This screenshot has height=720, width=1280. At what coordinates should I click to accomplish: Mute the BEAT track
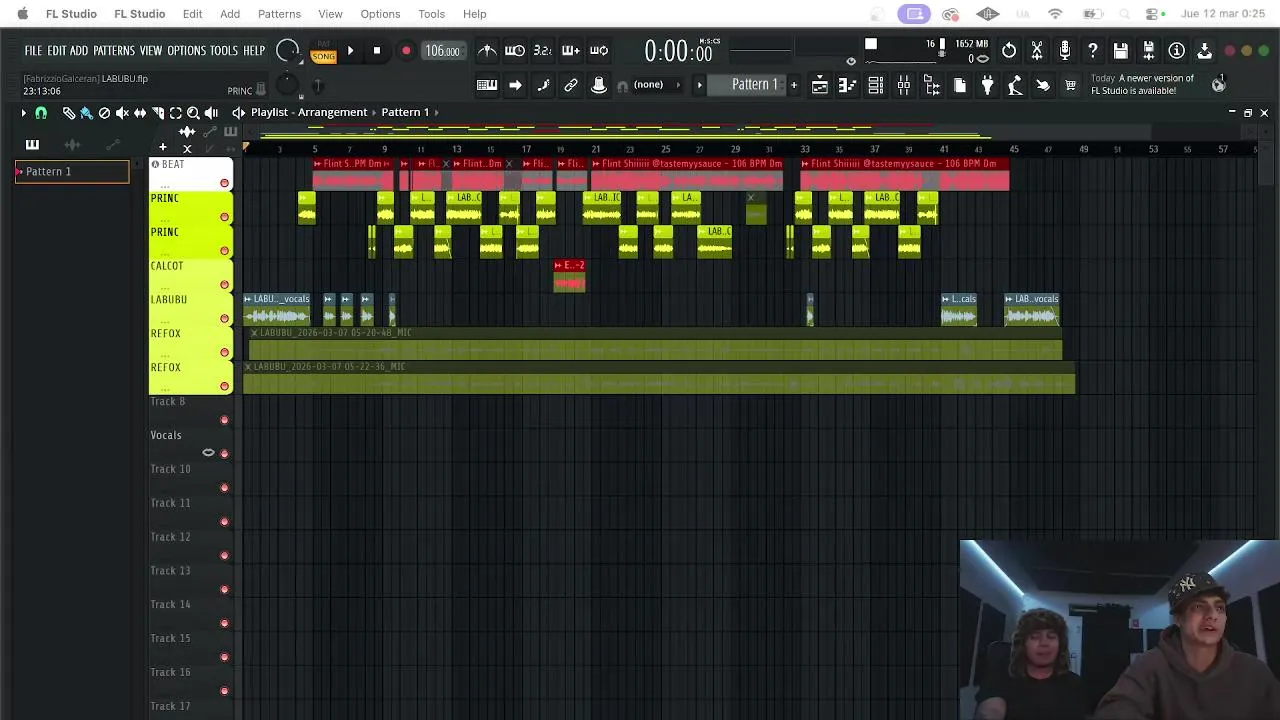pyautogui.click(x=224, y=183)
